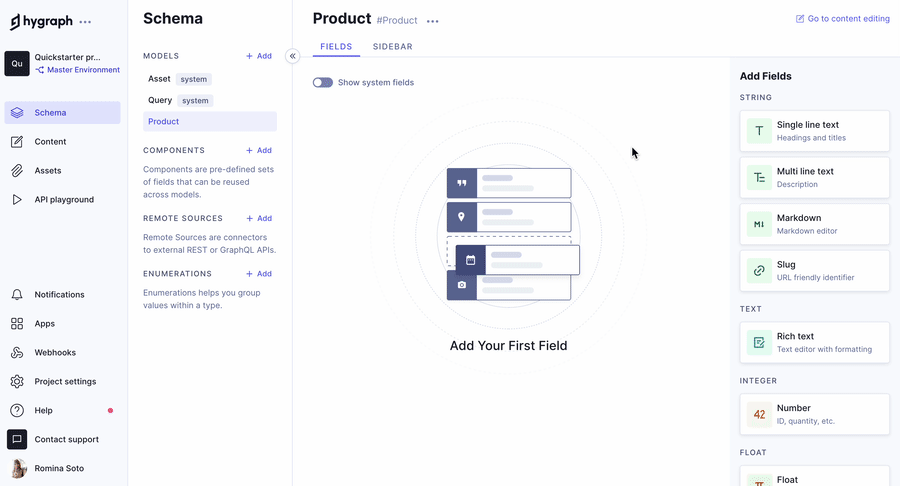Open Quickstarter project environment switcher

coord(62,64)
